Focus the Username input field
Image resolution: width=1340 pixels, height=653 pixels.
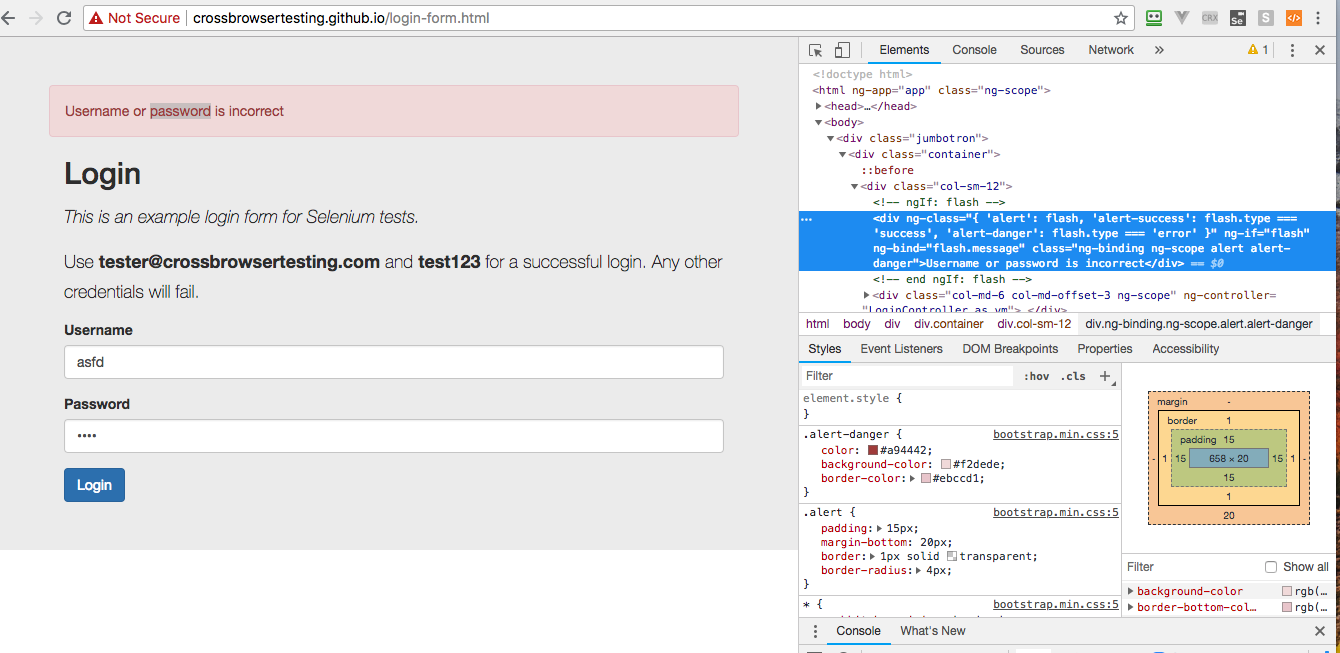(x=394, y=362)
